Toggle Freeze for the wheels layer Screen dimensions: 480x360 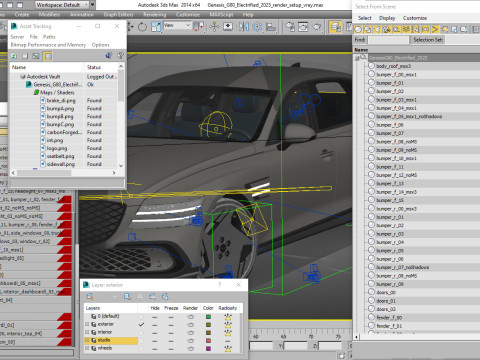(171, 348)
